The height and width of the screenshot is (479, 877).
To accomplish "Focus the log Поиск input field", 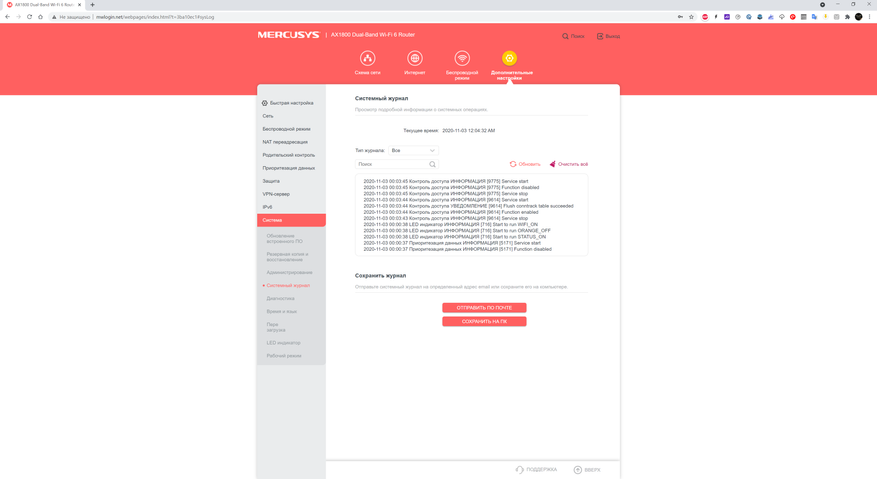I will coord(391,164).
